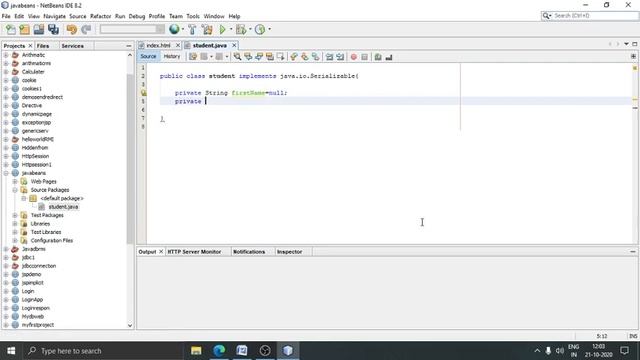Click the hint lightbulb on line 4 gutter
The width and height of the screenshot is (640, 360).
tap(144, 93)
